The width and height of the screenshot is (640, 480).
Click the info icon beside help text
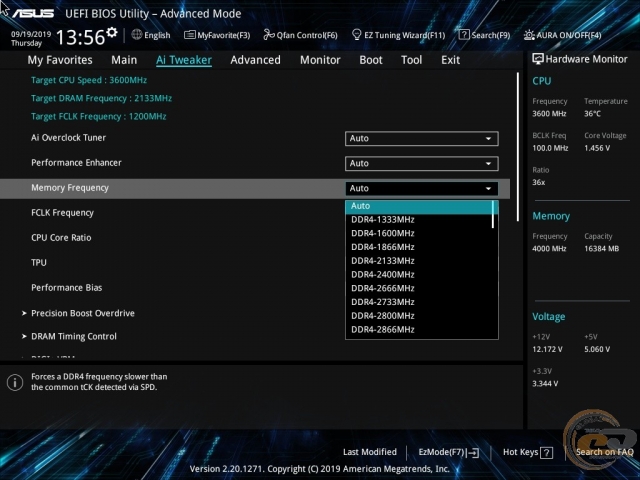point(15,382)
